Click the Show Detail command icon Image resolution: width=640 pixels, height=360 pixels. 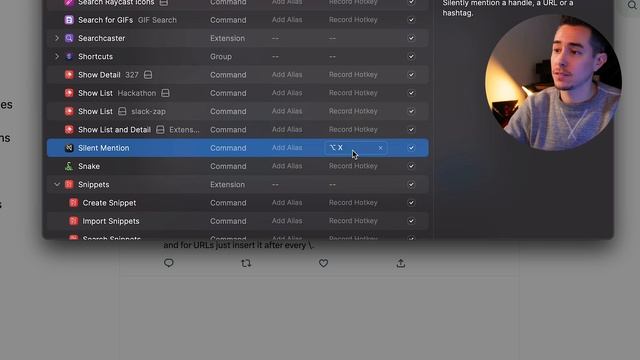click(69, 75)
